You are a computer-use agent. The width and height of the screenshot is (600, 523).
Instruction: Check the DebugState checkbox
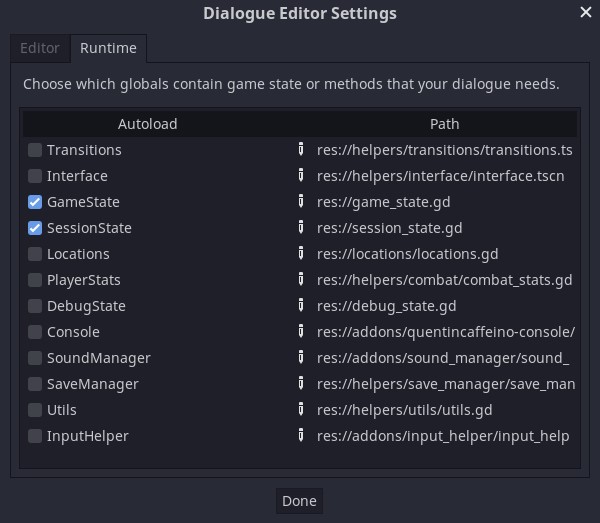35,306
